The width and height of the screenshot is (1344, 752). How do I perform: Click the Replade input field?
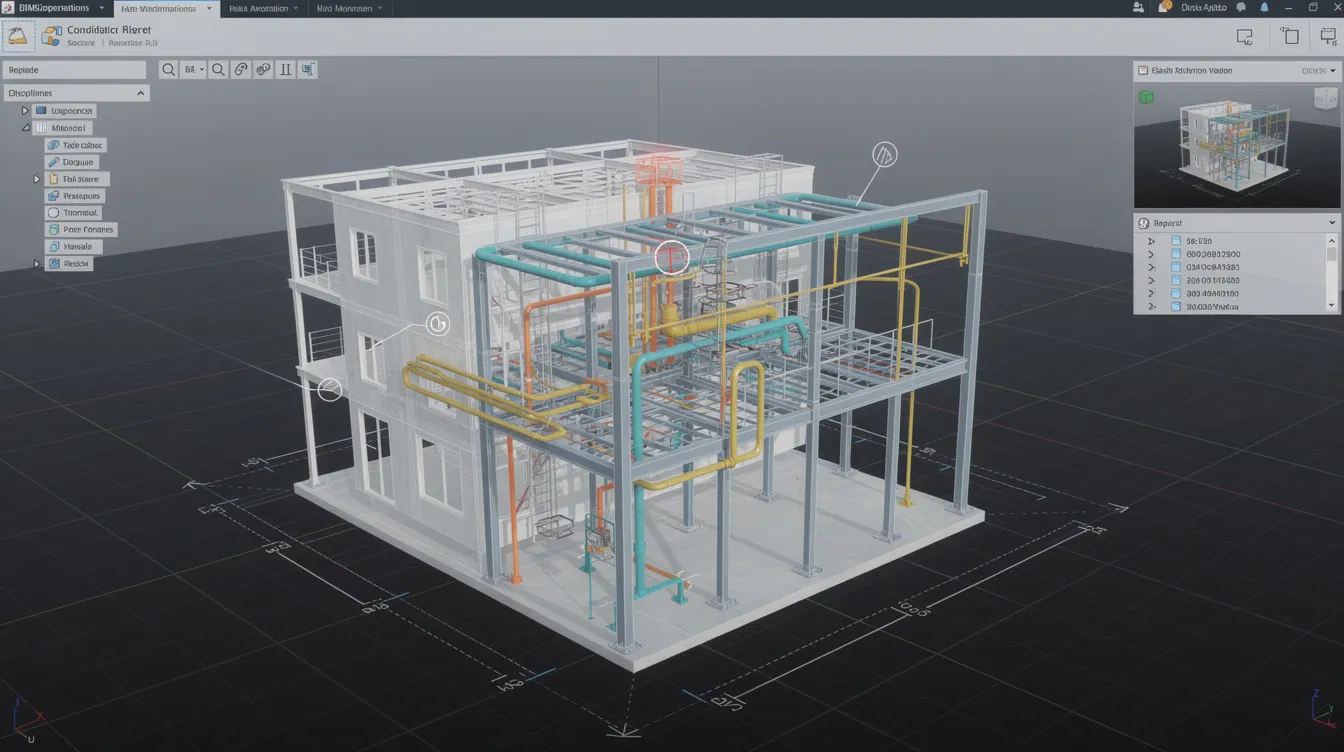click(x=75, y=70)
